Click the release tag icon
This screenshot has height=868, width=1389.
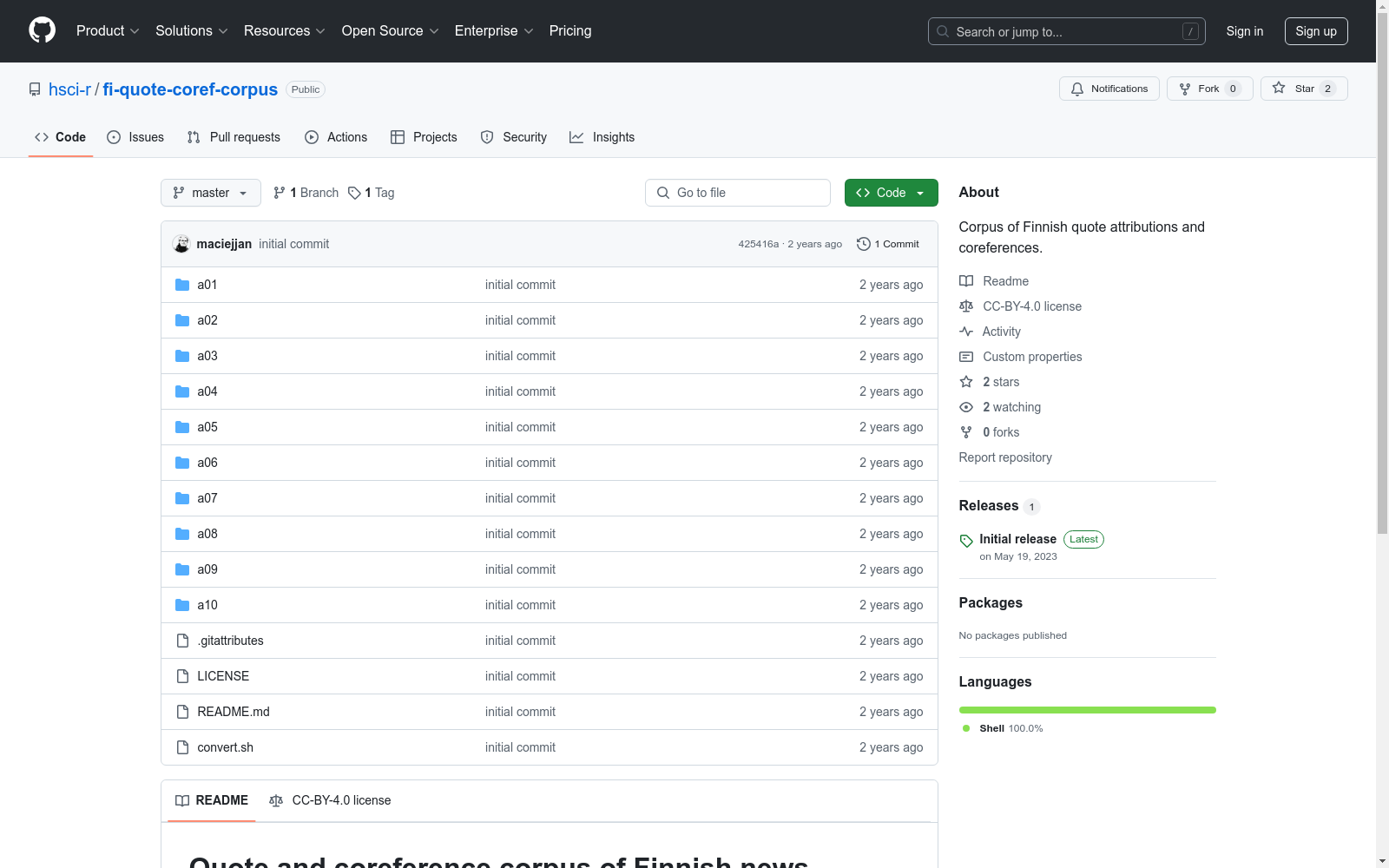(966, 541)
